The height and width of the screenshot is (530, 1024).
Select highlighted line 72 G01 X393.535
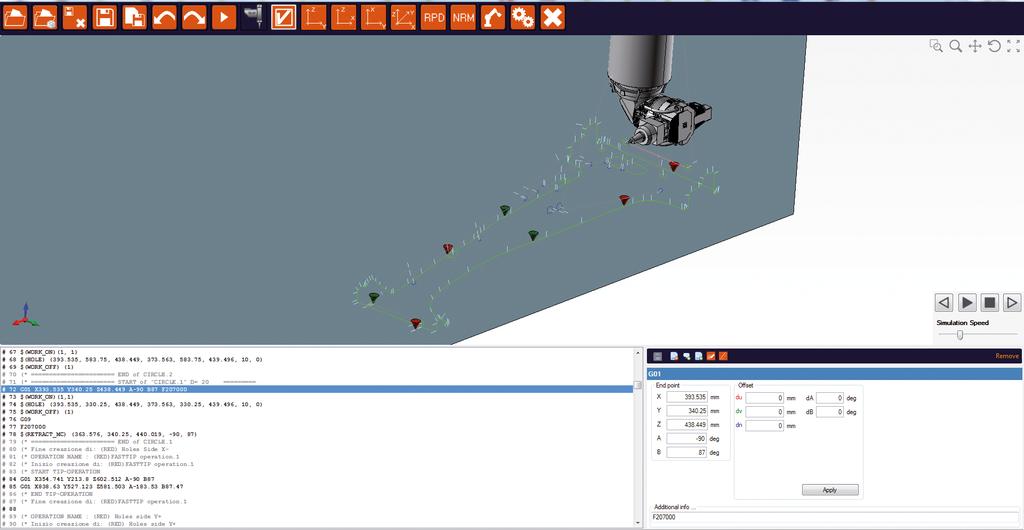pyautogui.click(x=317, y=389)
